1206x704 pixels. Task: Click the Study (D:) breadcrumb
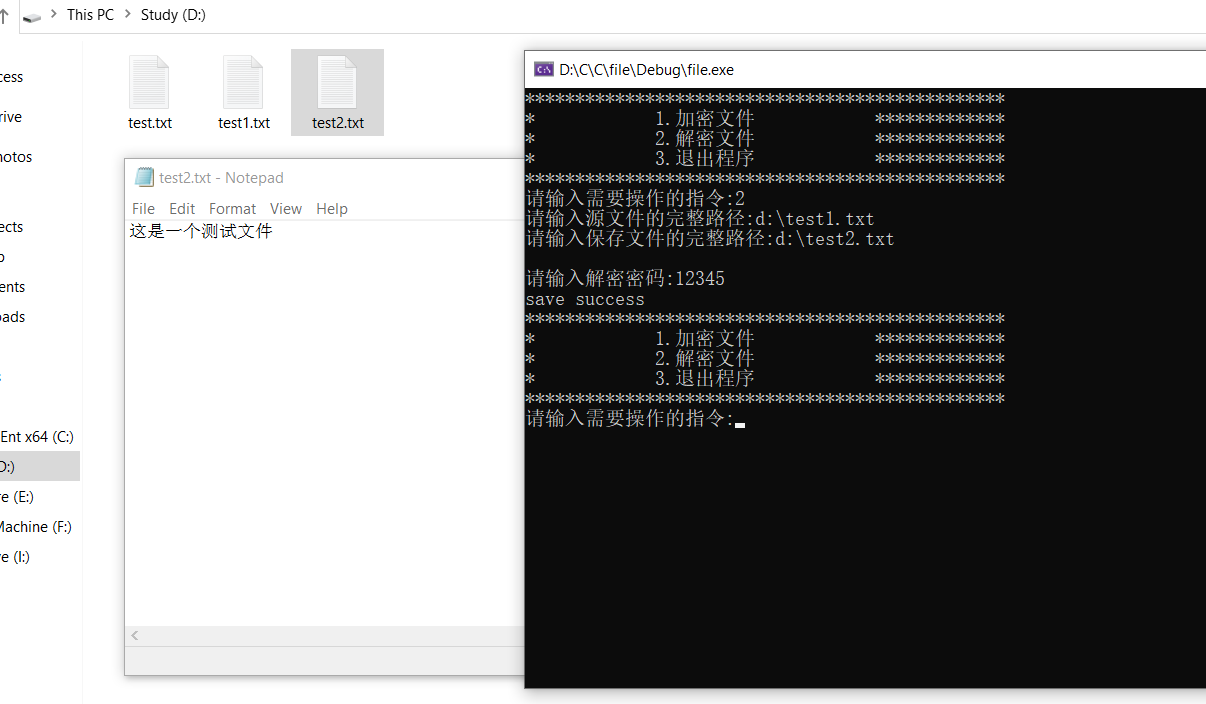pos(173,15)
